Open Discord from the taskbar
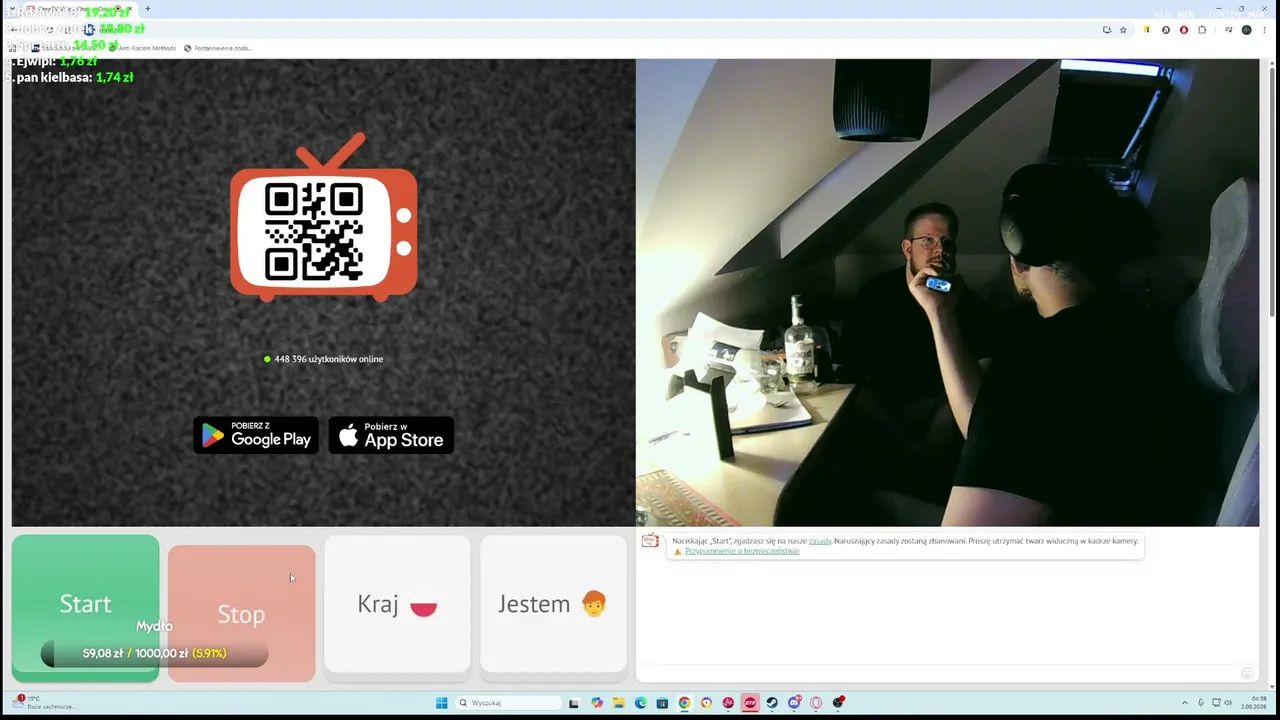 [x=794, y=703]
